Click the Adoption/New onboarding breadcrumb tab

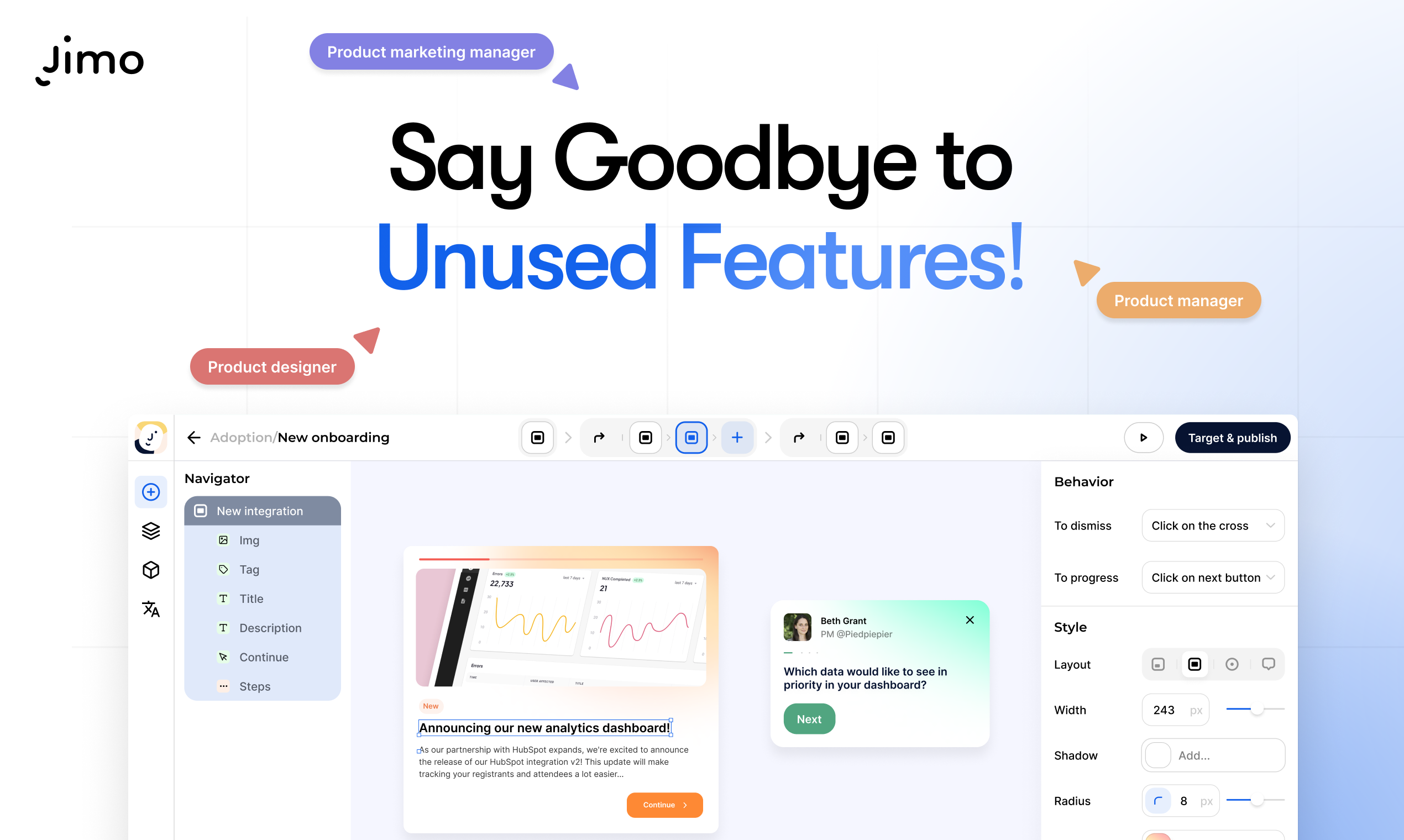tap(300, 437)
